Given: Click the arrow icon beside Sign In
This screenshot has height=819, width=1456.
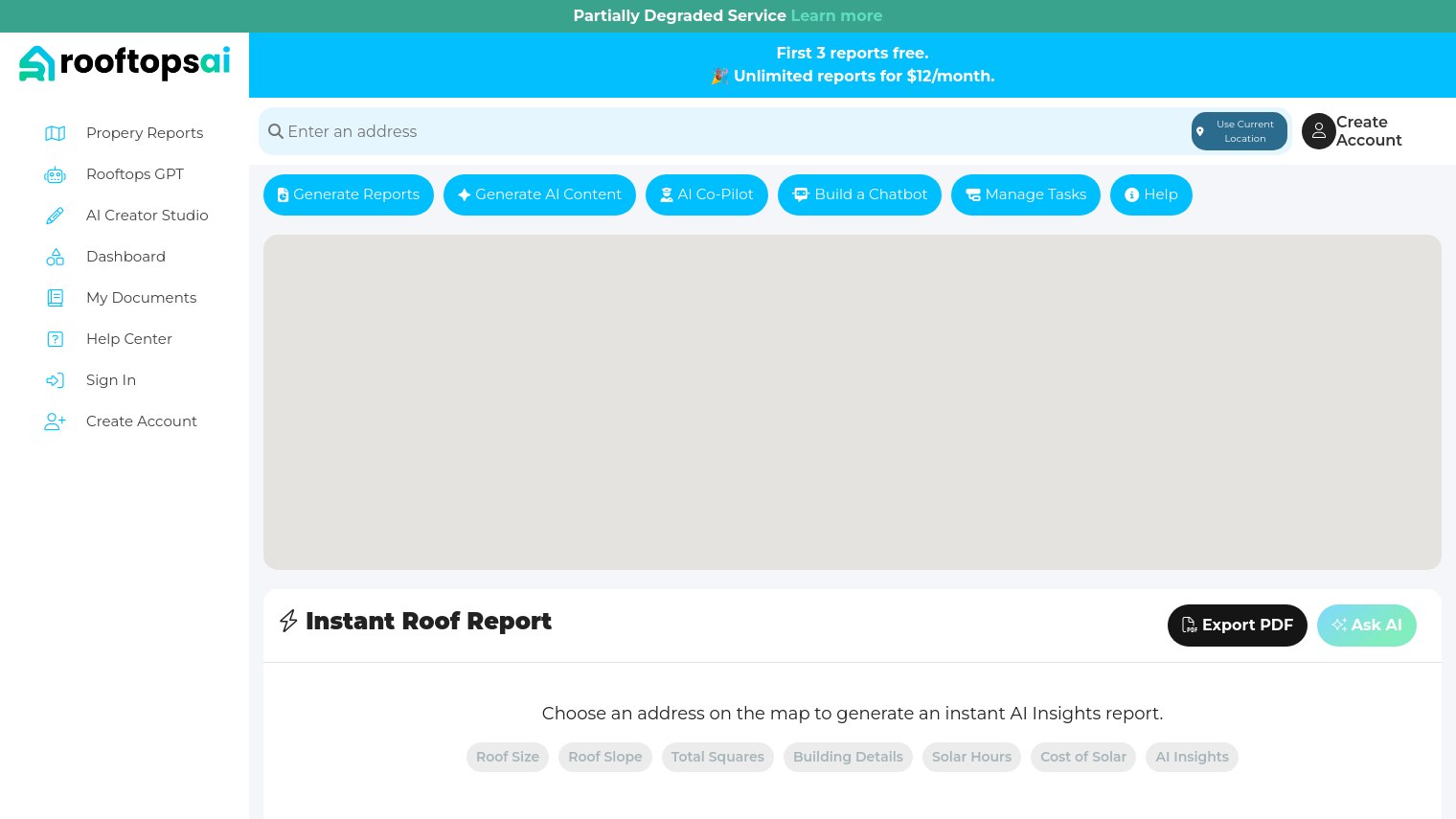Looking at the screenshot, I should pos(56,380).
